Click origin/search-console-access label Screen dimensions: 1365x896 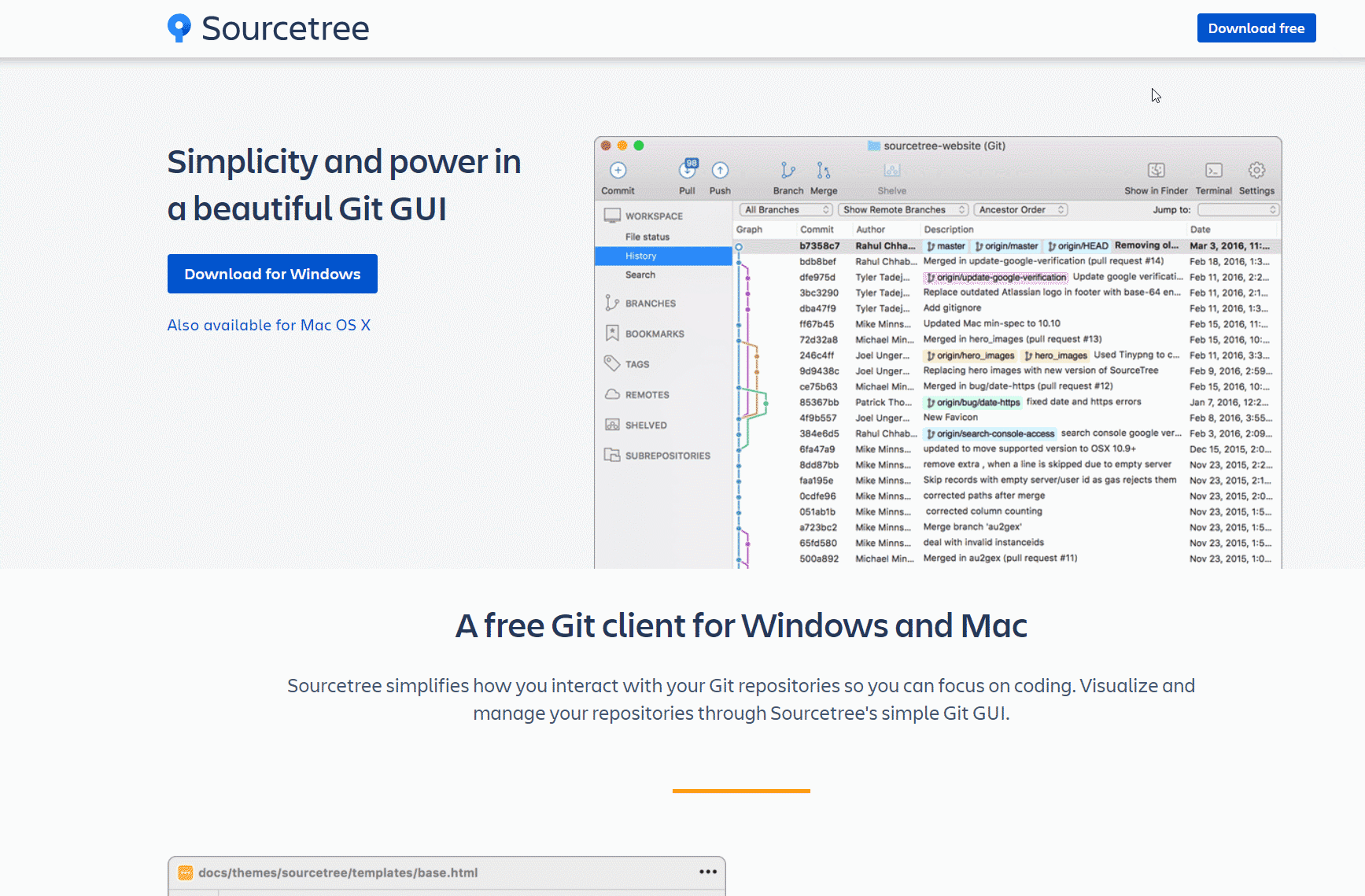tap(990, 433)
